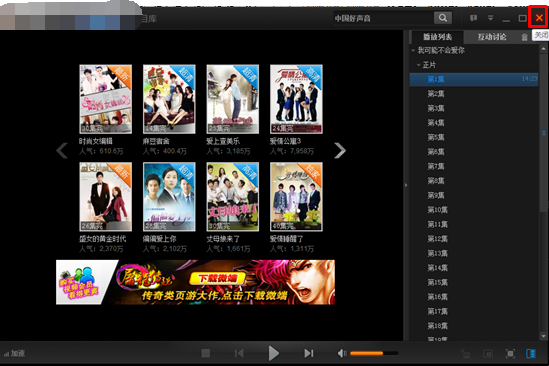
Task: Click the stop playback button
Action: click(x=206, y=353)
